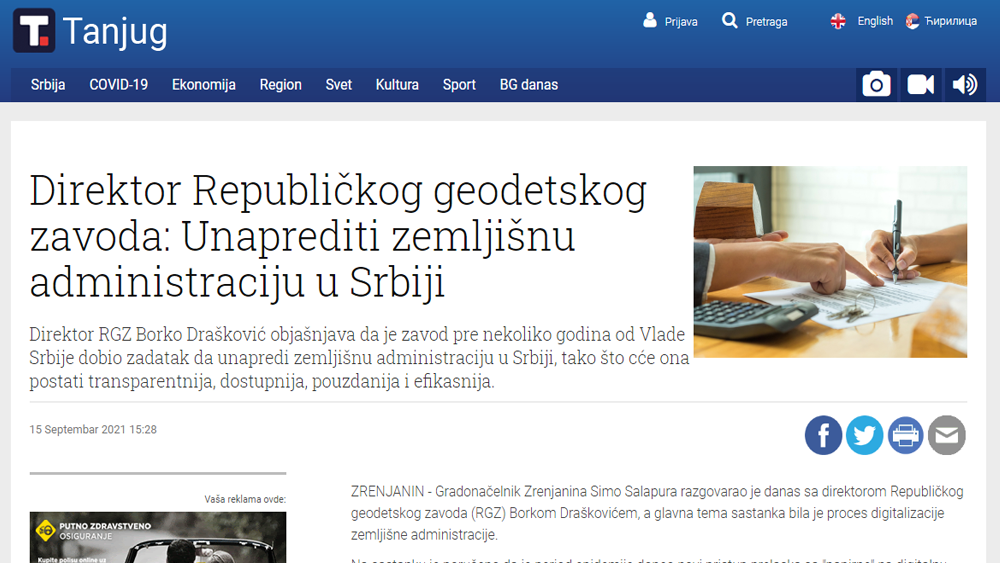1000x563 pixels.
Task: Click the Serbian flag Ћирилица icon
Action: (913, 21)
